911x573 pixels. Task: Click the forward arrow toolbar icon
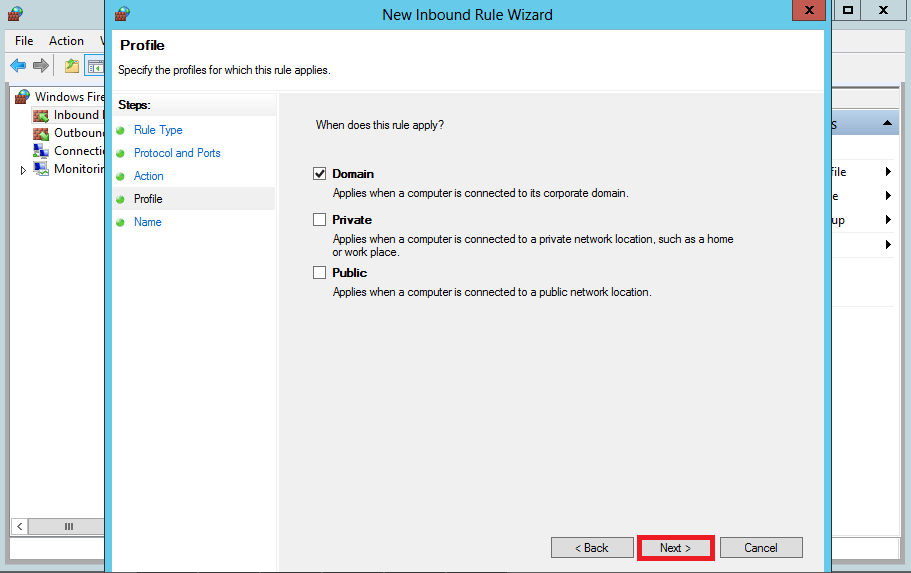click(x=41, y=66)
